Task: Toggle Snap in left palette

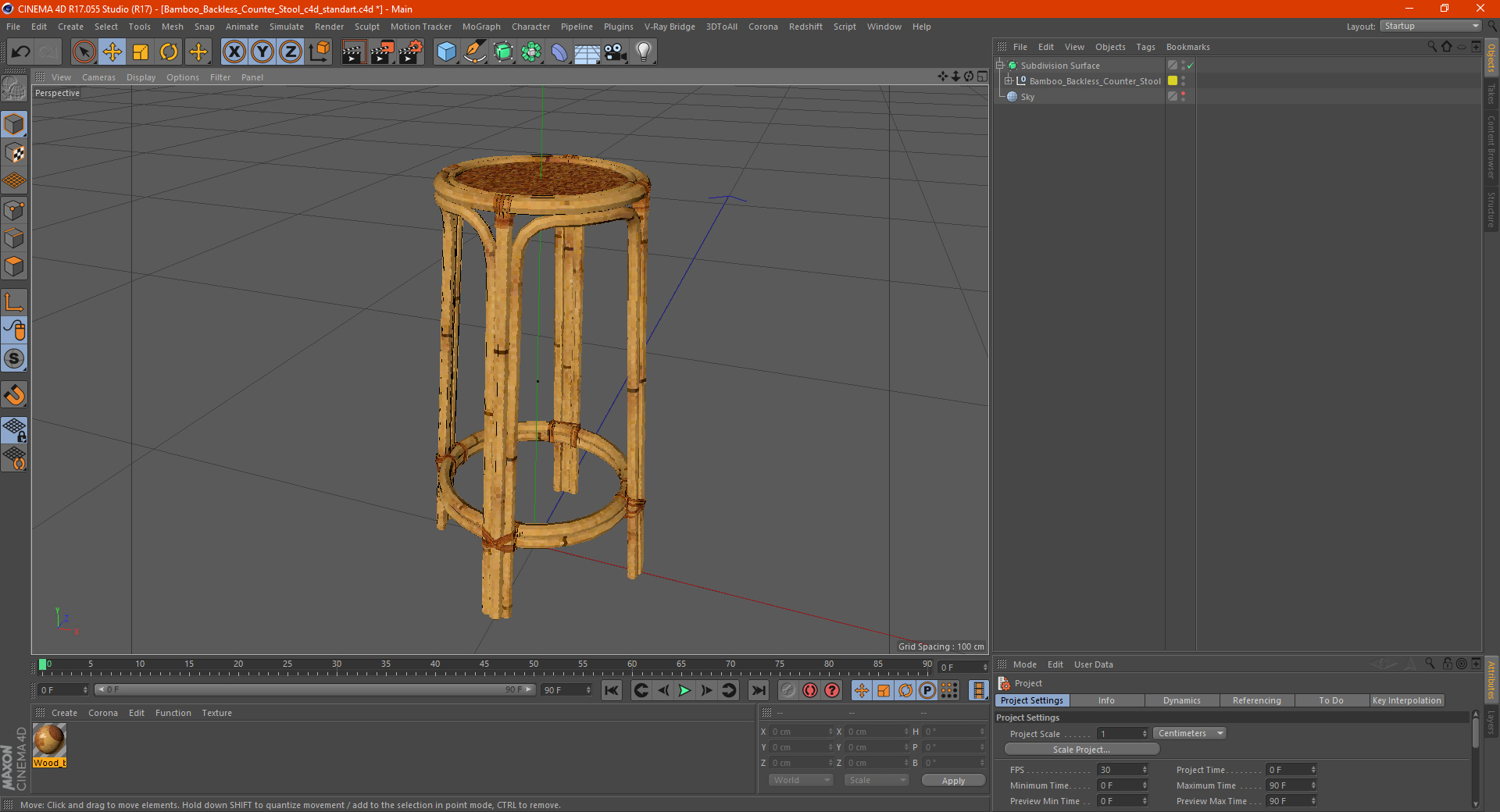Action: (14, 358)
